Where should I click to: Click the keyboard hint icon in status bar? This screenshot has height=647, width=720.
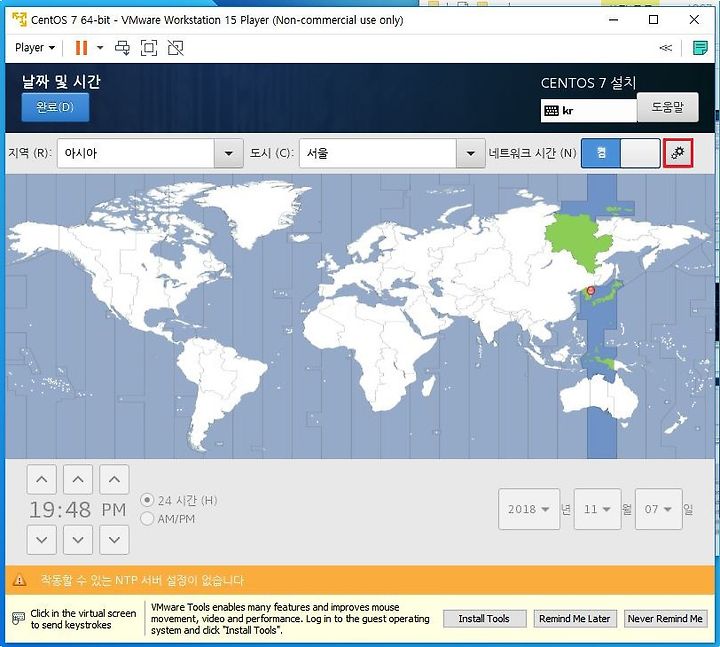pos(18,619)
